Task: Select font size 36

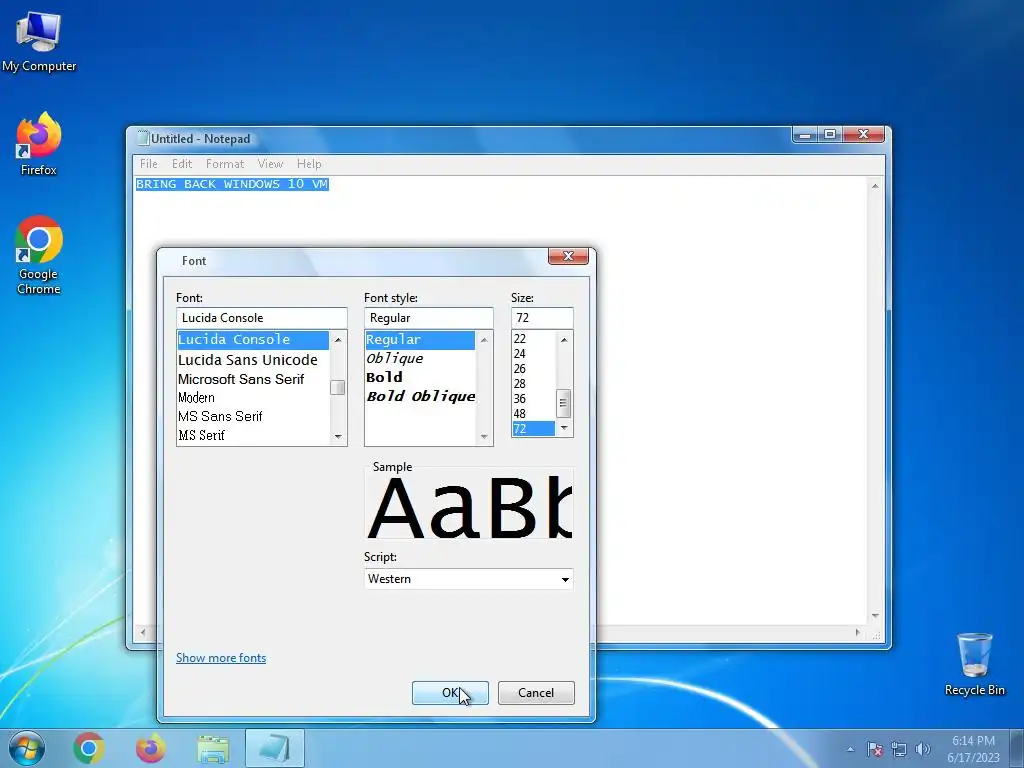Action: click(x=534, y=399)
